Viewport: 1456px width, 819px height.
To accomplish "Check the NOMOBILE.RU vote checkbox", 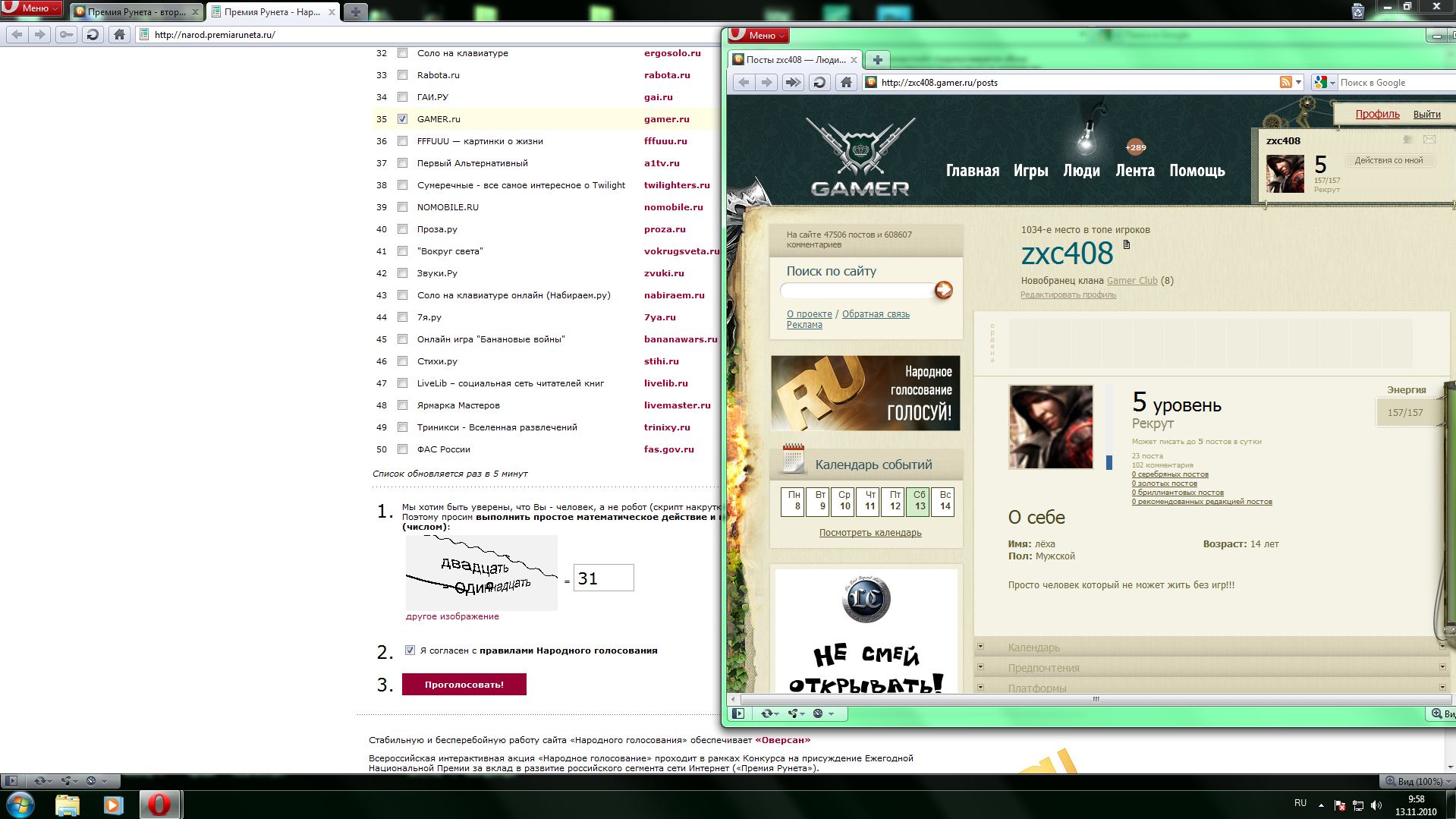I will tap(402, 207).
